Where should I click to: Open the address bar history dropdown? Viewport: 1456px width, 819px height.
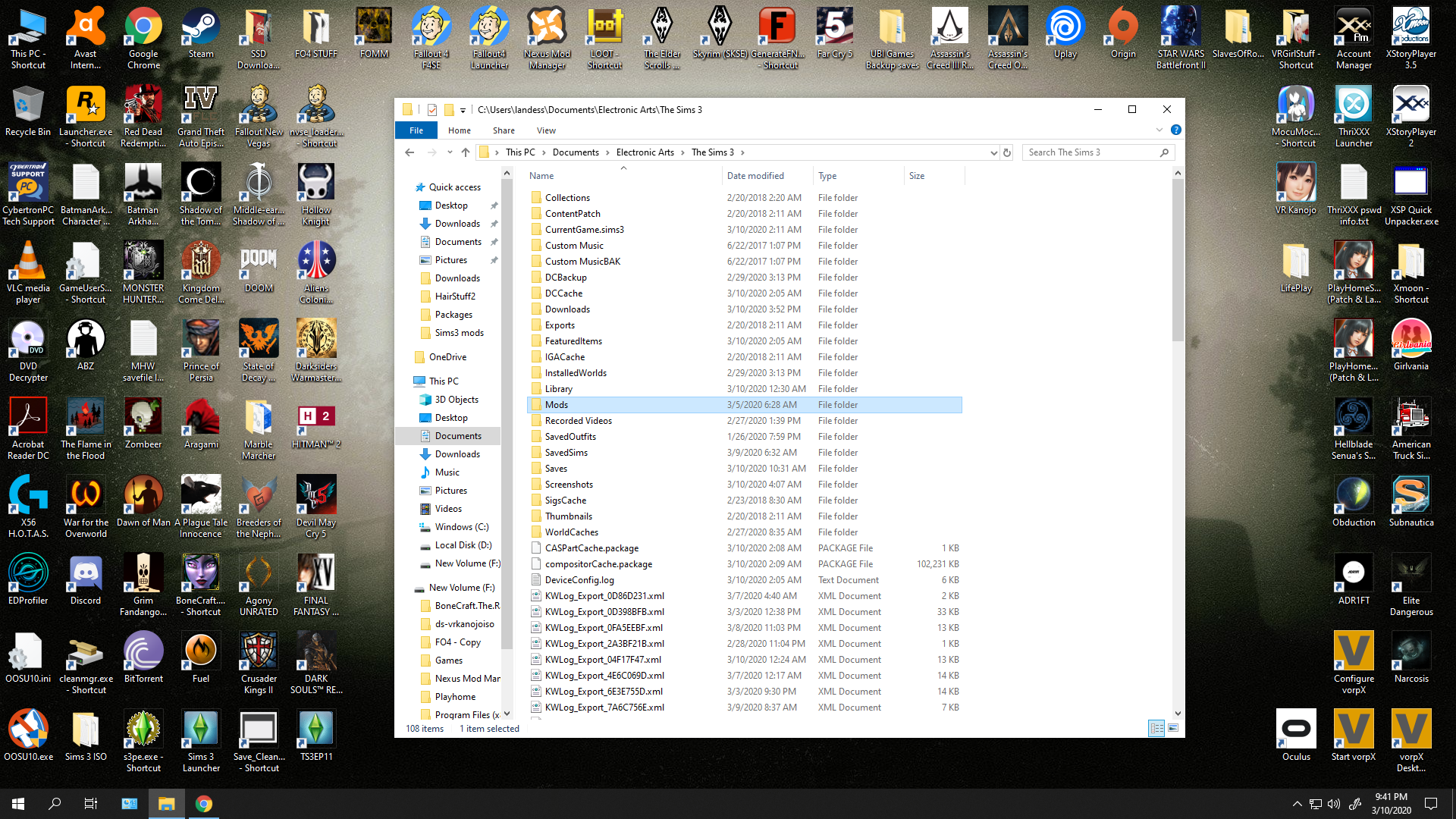[993, 152]
